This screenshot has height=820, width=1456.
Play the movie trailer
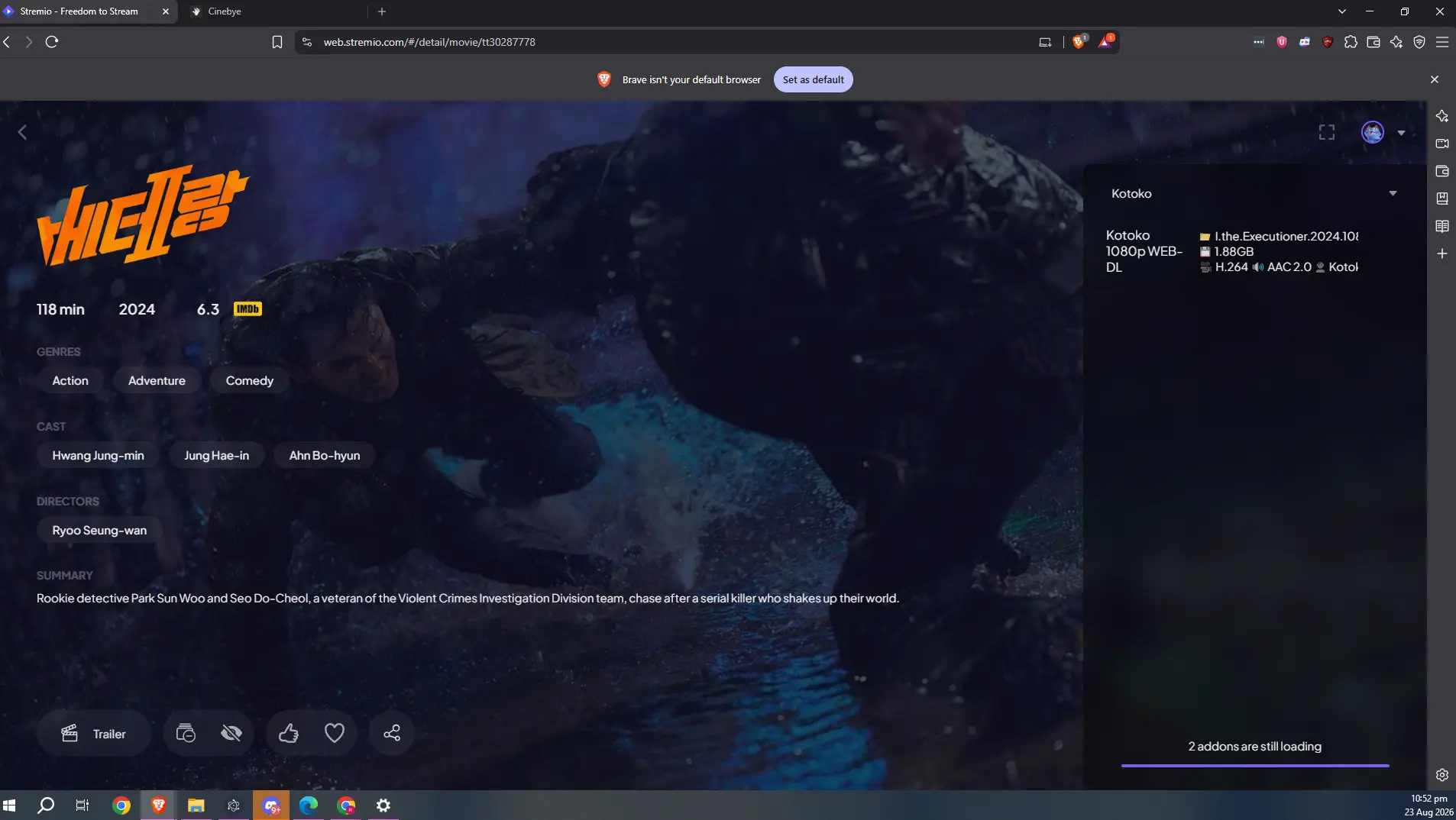point(94,734)
